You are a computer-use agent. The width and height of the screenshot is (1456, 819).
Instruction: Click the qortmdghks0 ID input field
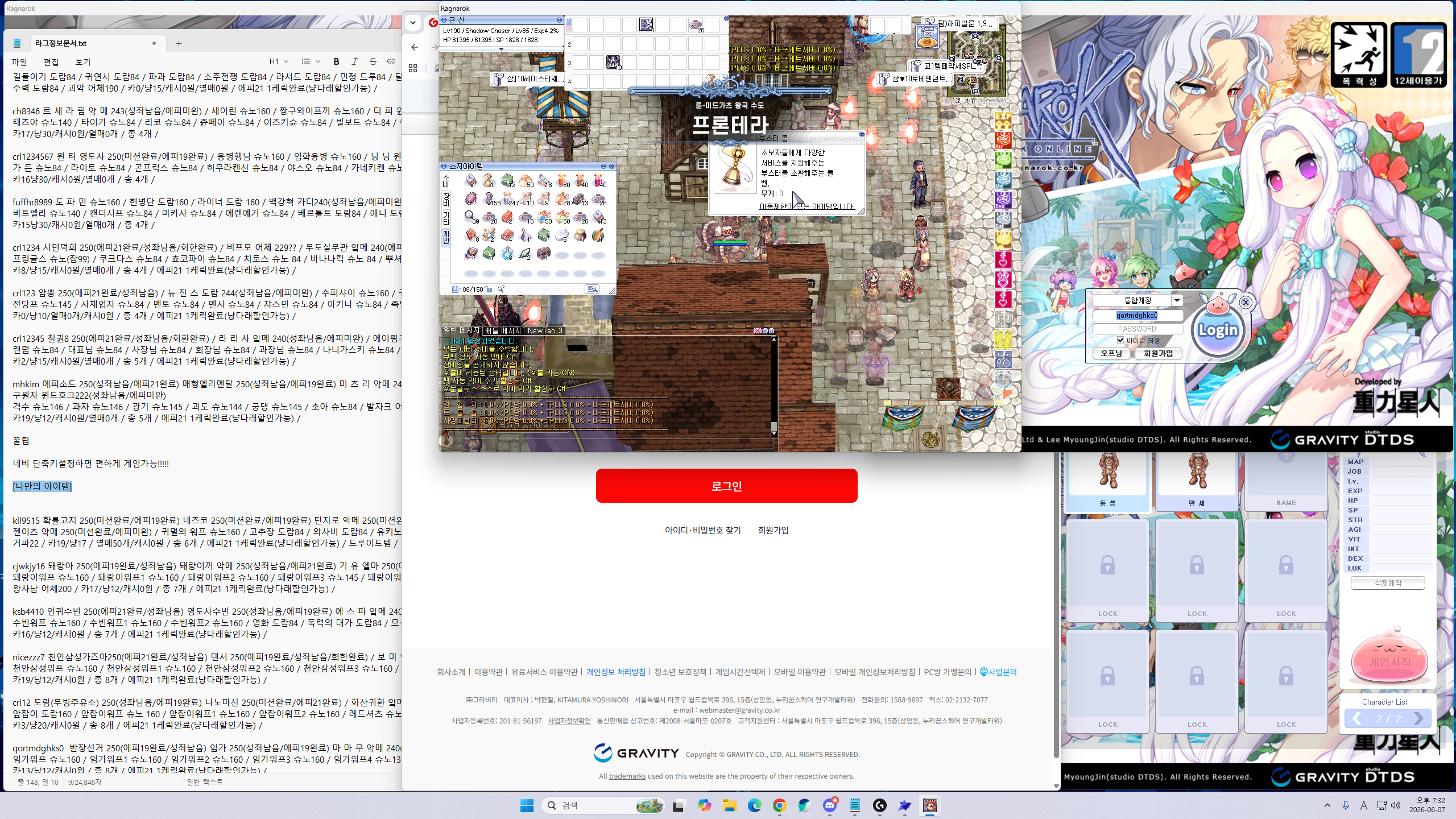pos(1137,315)
